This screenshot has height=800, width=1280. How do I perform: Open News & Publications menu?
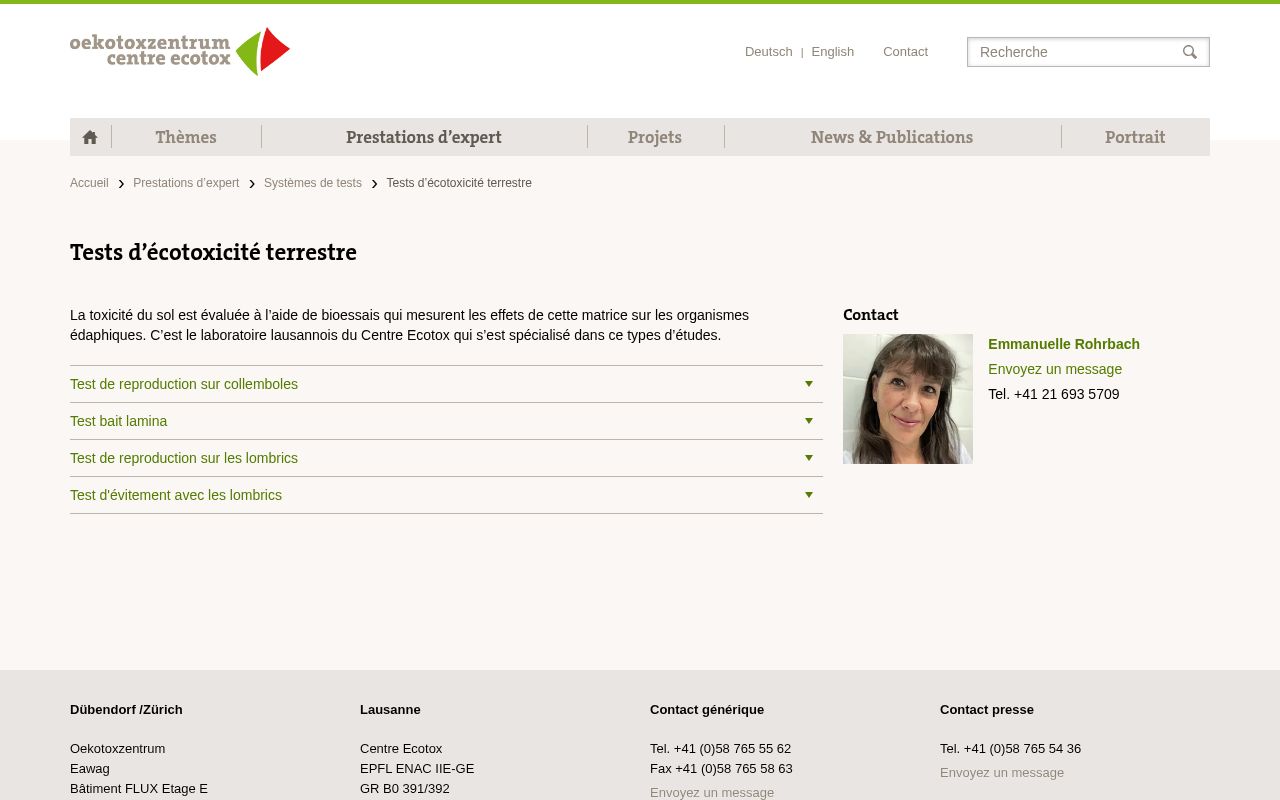892,137
